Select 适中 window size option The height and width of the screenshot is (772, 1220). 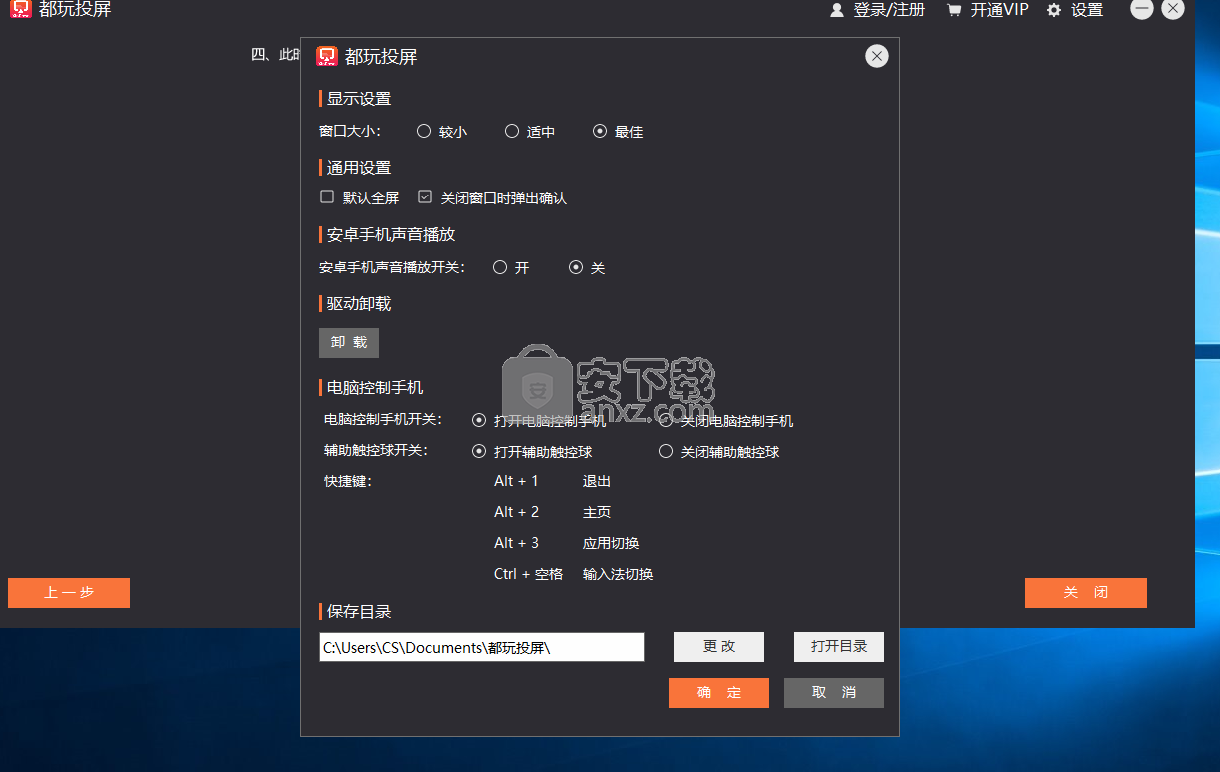coord(512,131)
